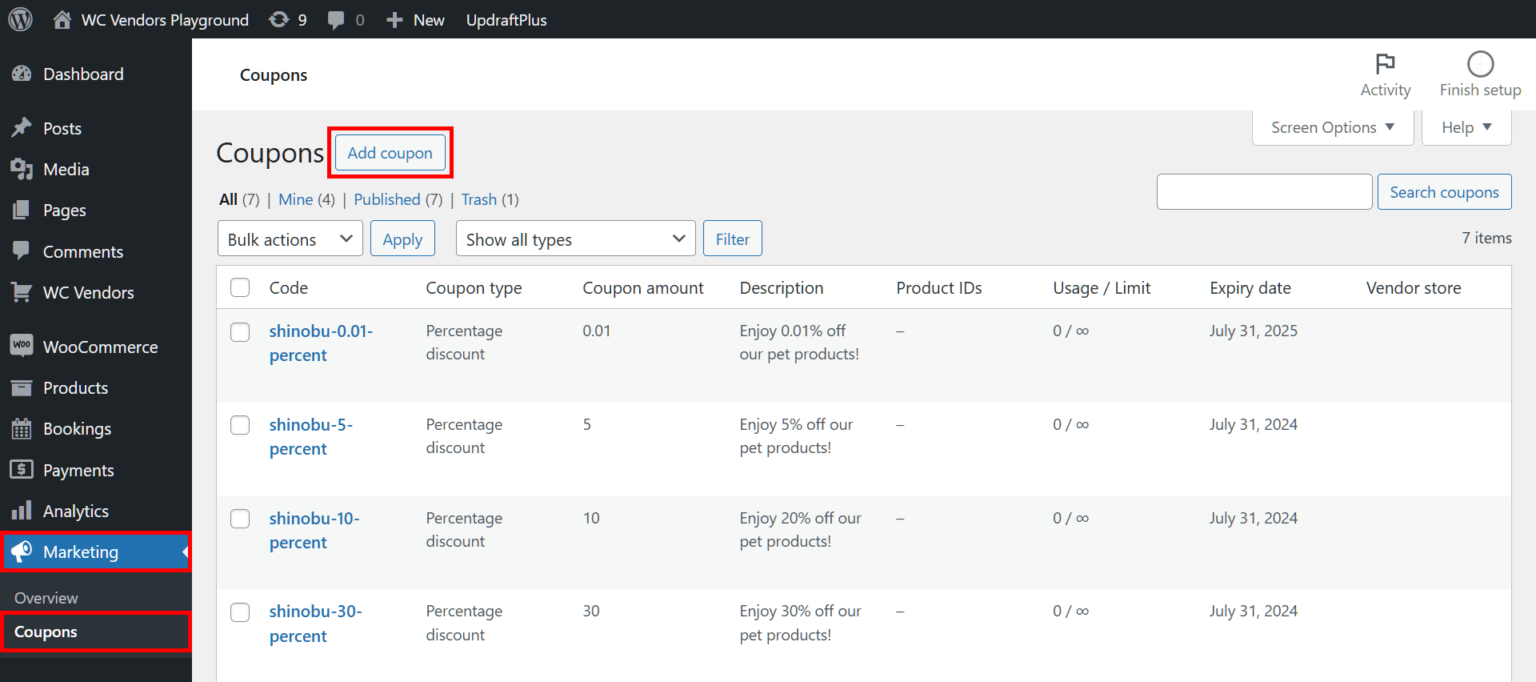Check the shinobu-0.01-percent coupon row

pos(240,332)
